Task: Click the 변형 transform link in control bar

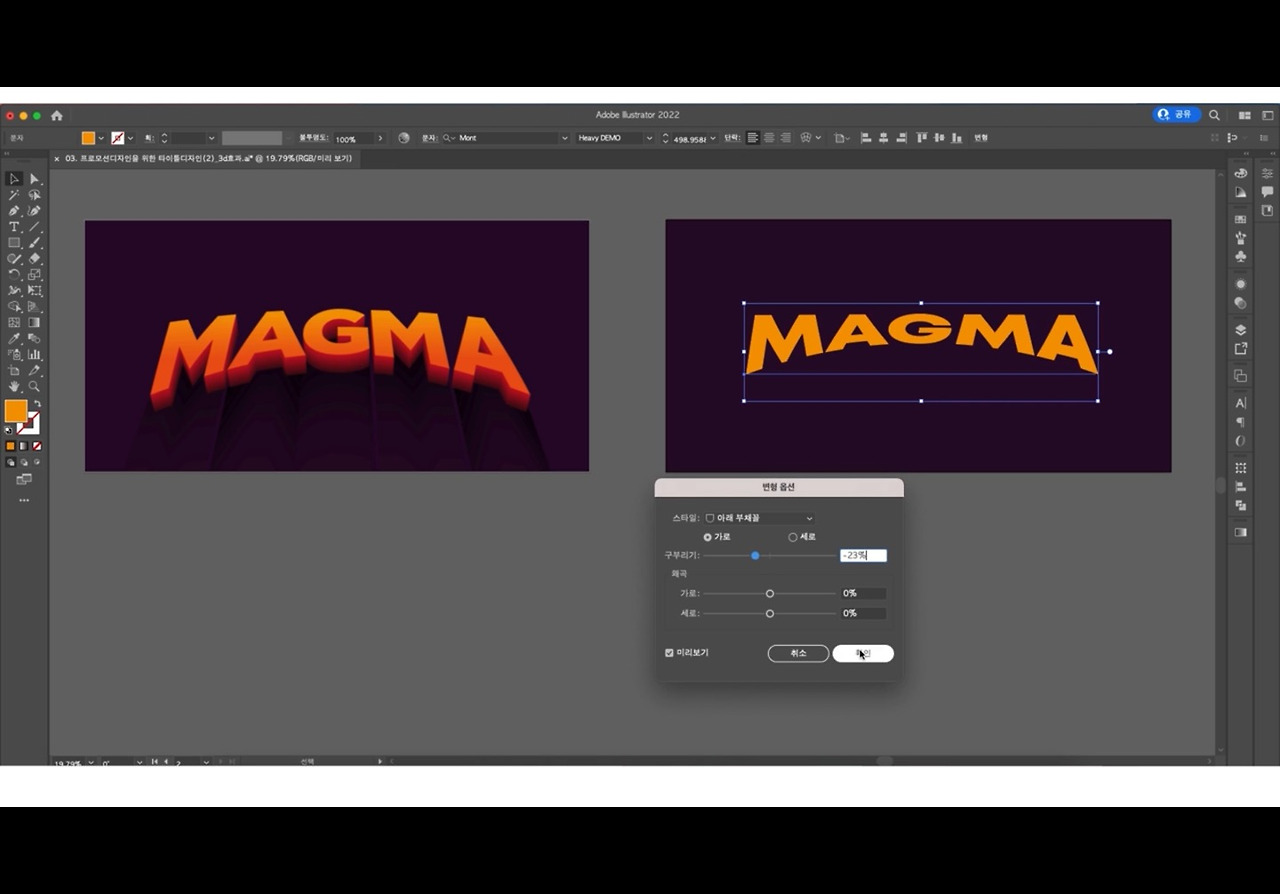Action: tap(981, 138)
